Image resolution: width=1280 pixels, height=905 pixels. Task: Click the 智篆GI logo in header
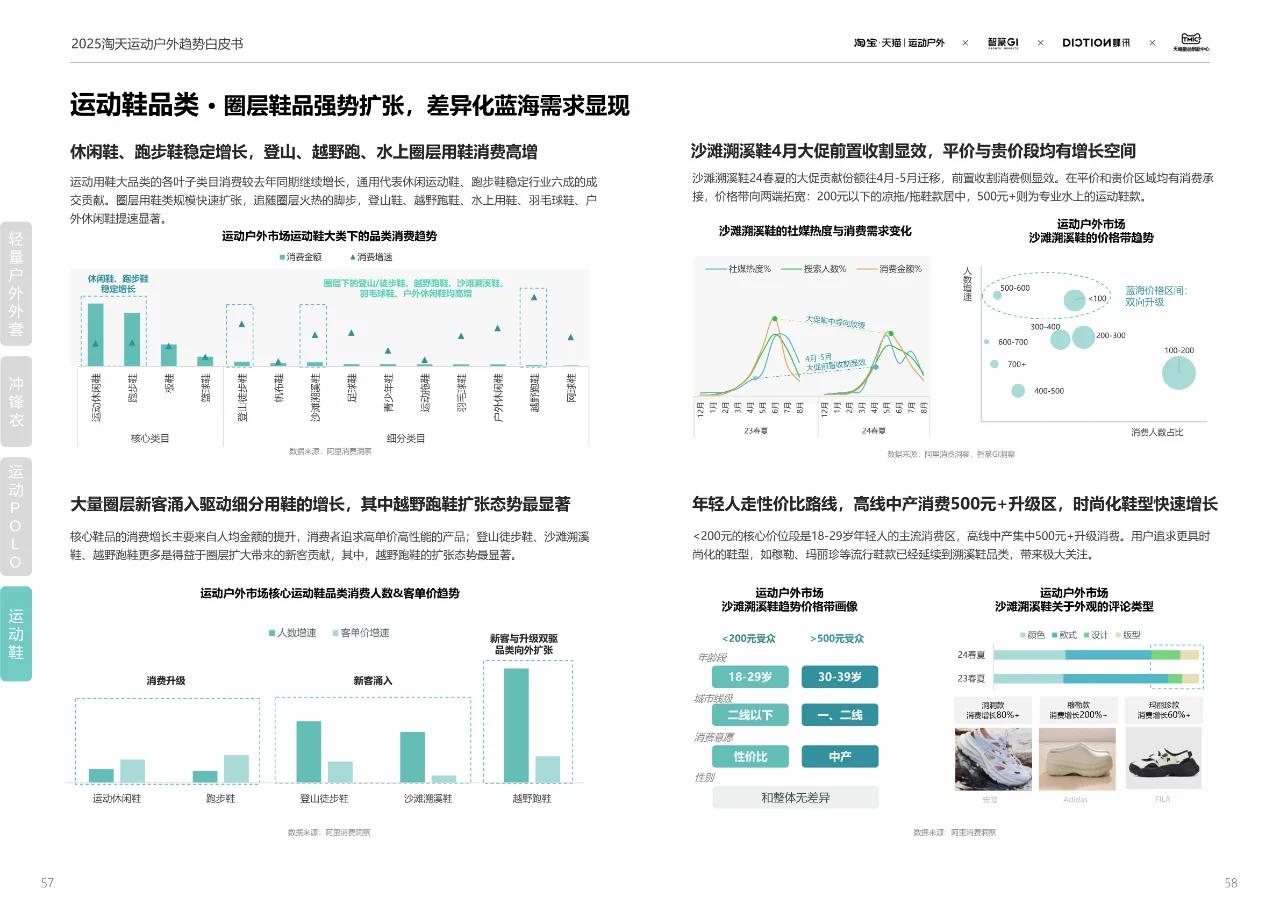tap(1003, 43)
